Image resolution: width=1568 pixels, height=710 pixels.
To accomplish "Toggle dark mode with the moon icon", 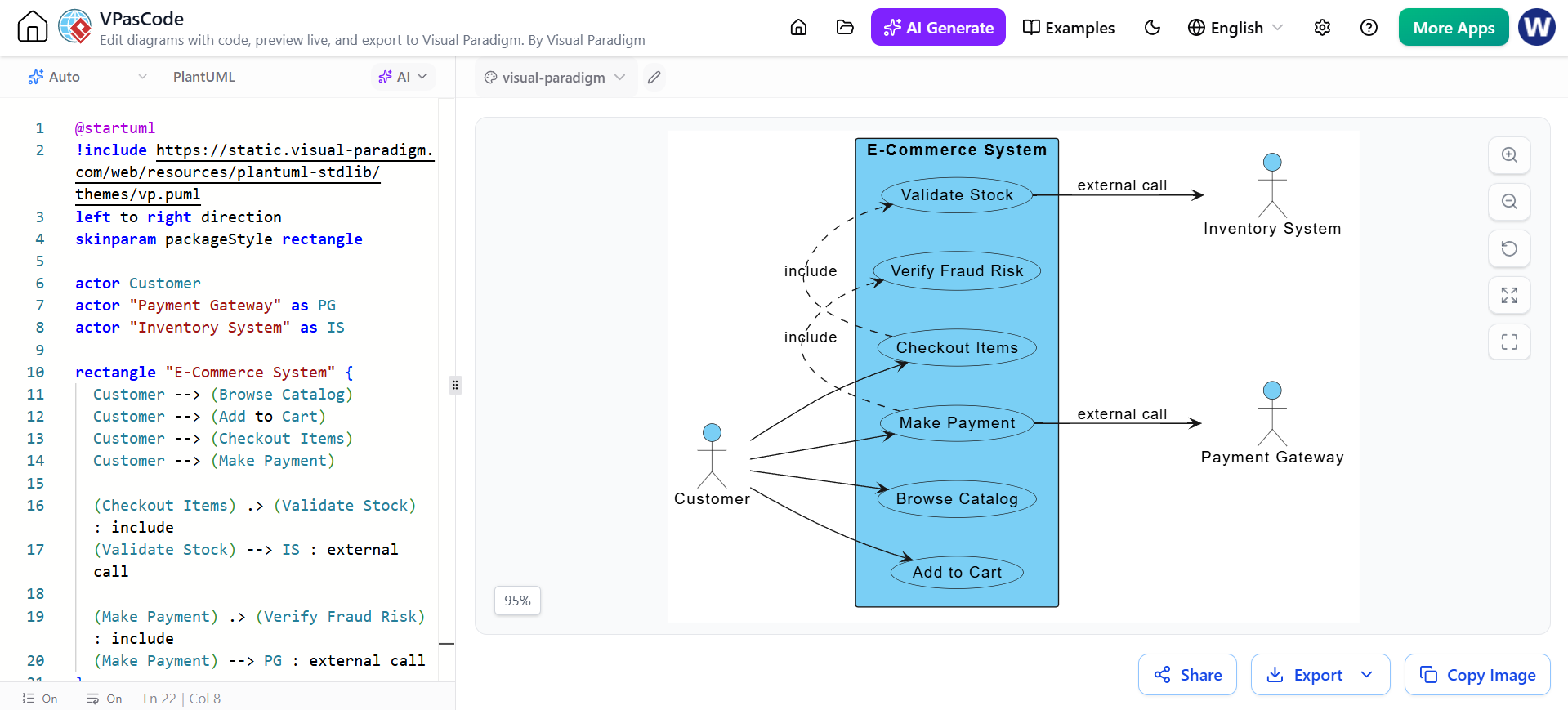I will pyautogui.click(x=1152, y=28).
